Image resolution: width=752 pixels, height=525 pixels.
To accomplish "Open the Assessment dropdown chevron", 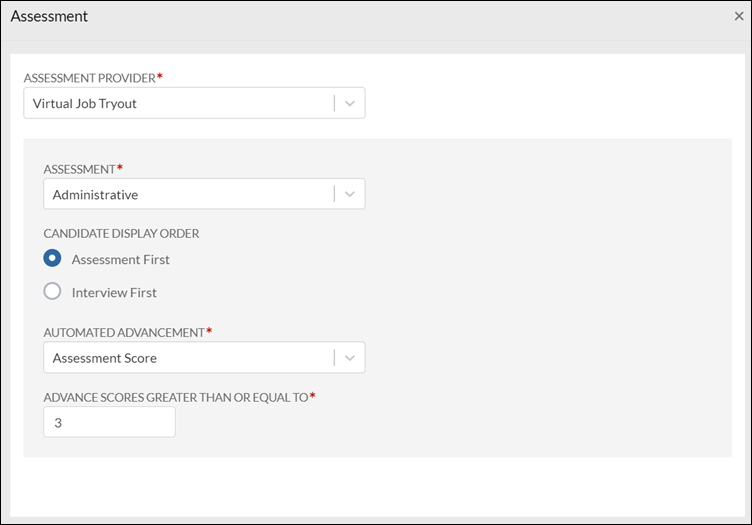I will [350, 194].
